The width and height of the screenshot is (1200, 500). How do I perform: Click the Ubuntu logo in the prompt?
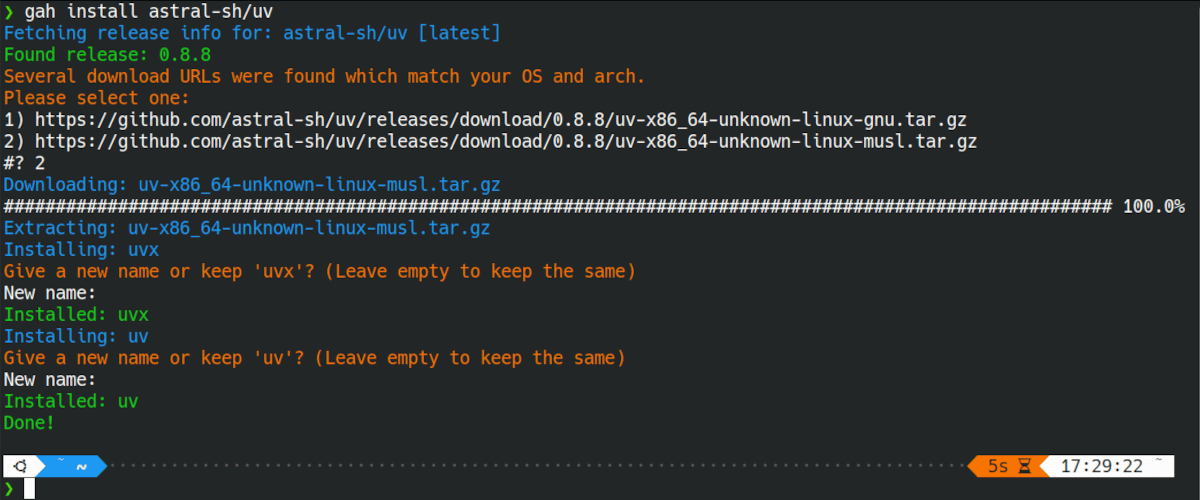20,466
